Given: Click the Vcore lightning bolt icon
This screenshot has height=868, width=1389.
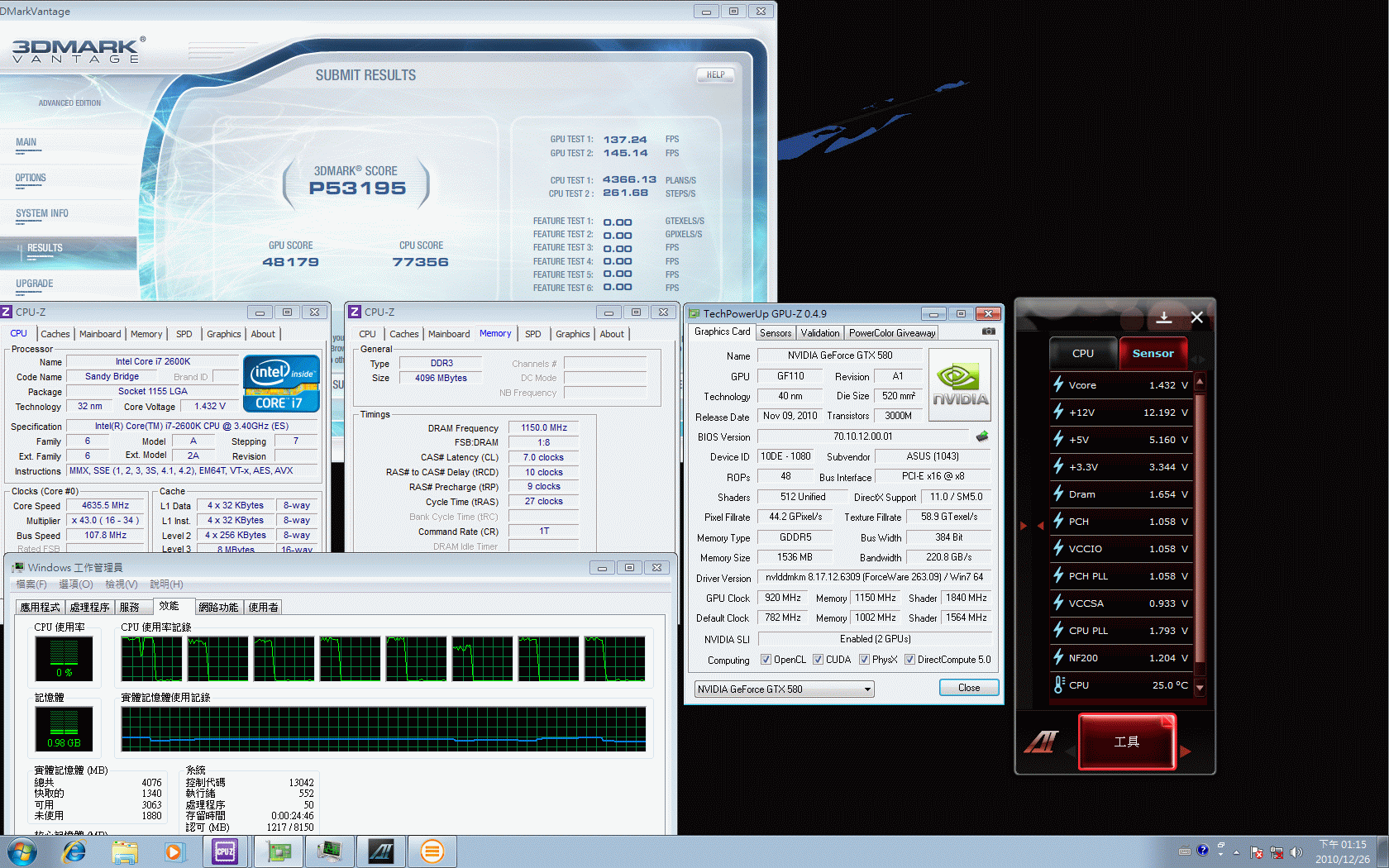Looking at the screenshot, I should [1058, 384].
